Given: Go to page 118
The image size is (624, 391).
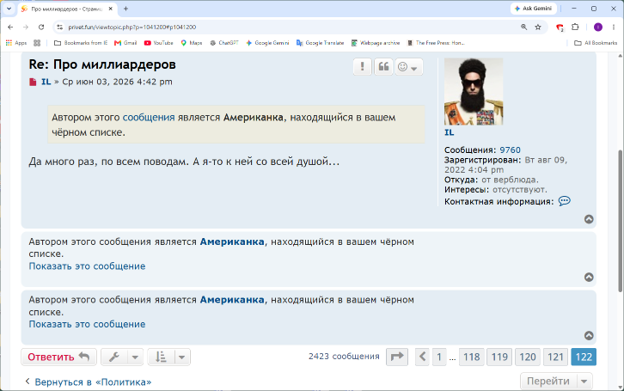Looking at the screenshot, I should point(472,357).
